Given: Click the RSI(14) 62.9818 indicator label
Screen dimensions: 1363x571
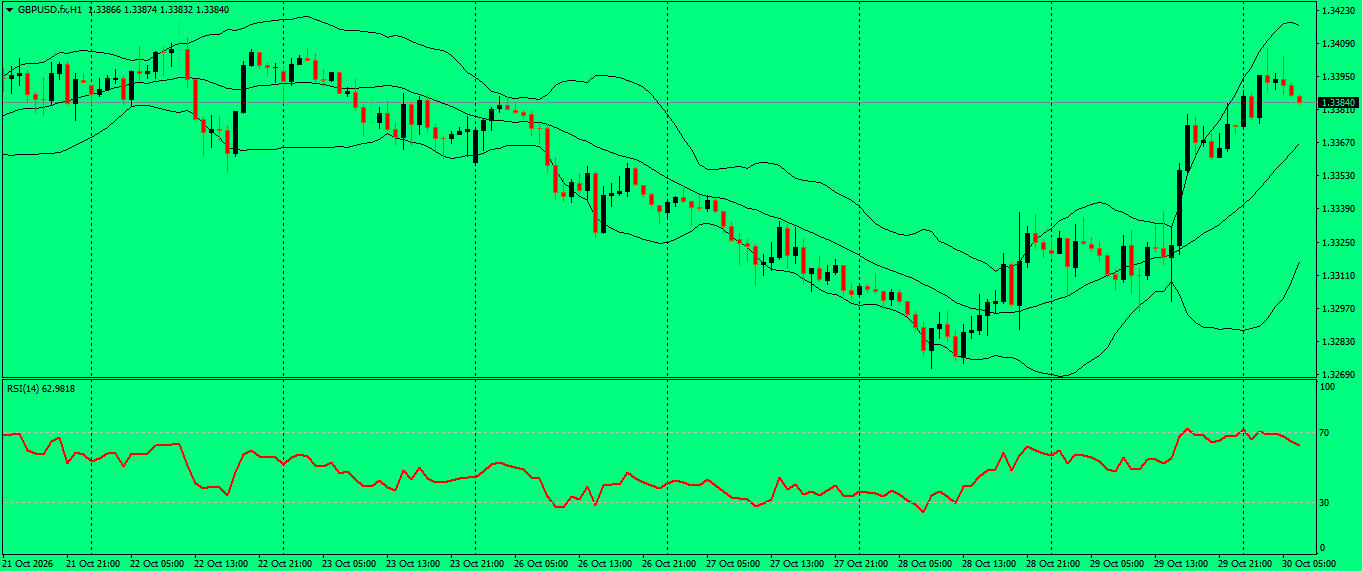Looking at the screenshot, I should coord(40,388).
